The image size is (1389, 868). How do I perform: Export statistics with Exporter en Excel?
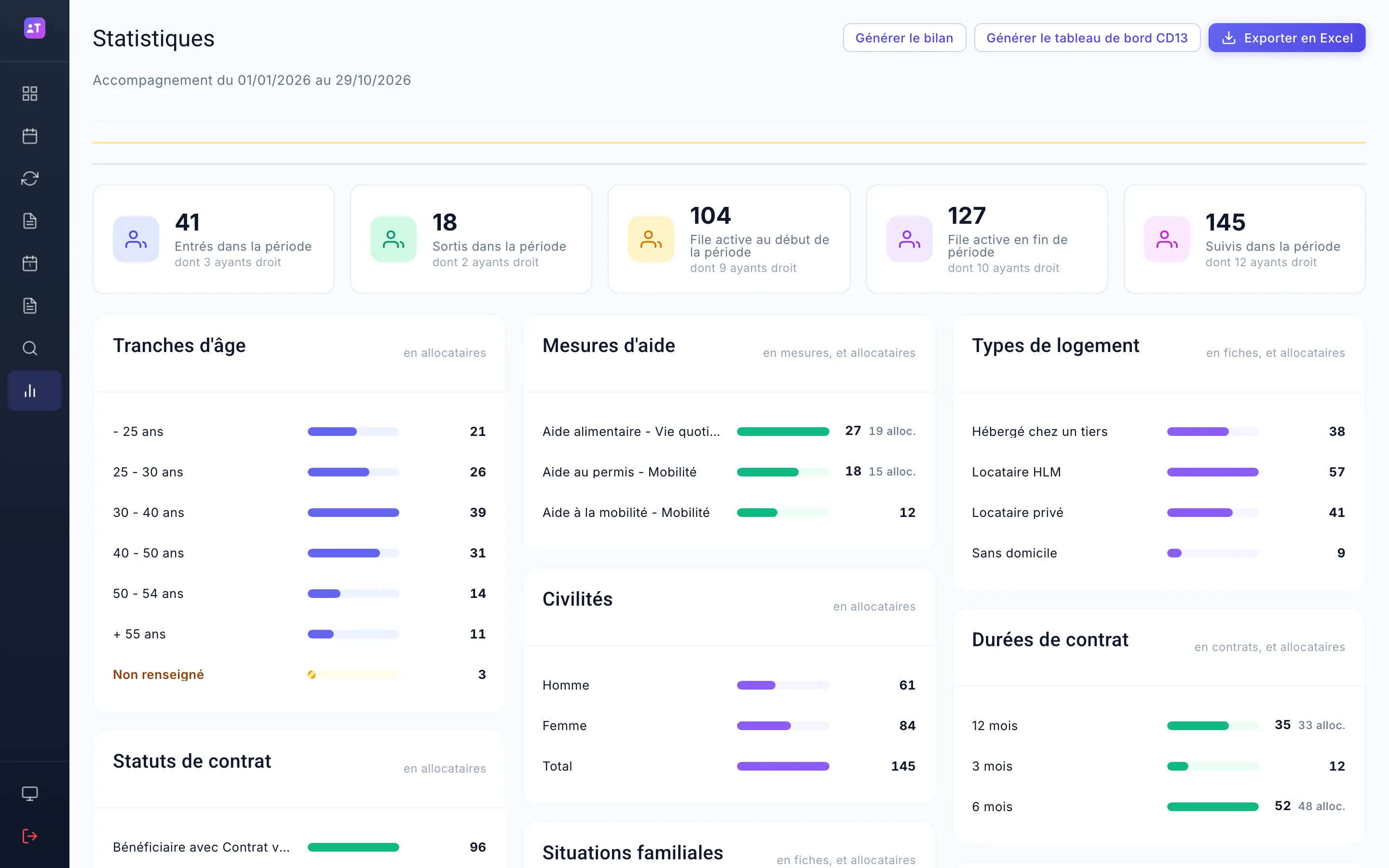tap(1287, 38)
